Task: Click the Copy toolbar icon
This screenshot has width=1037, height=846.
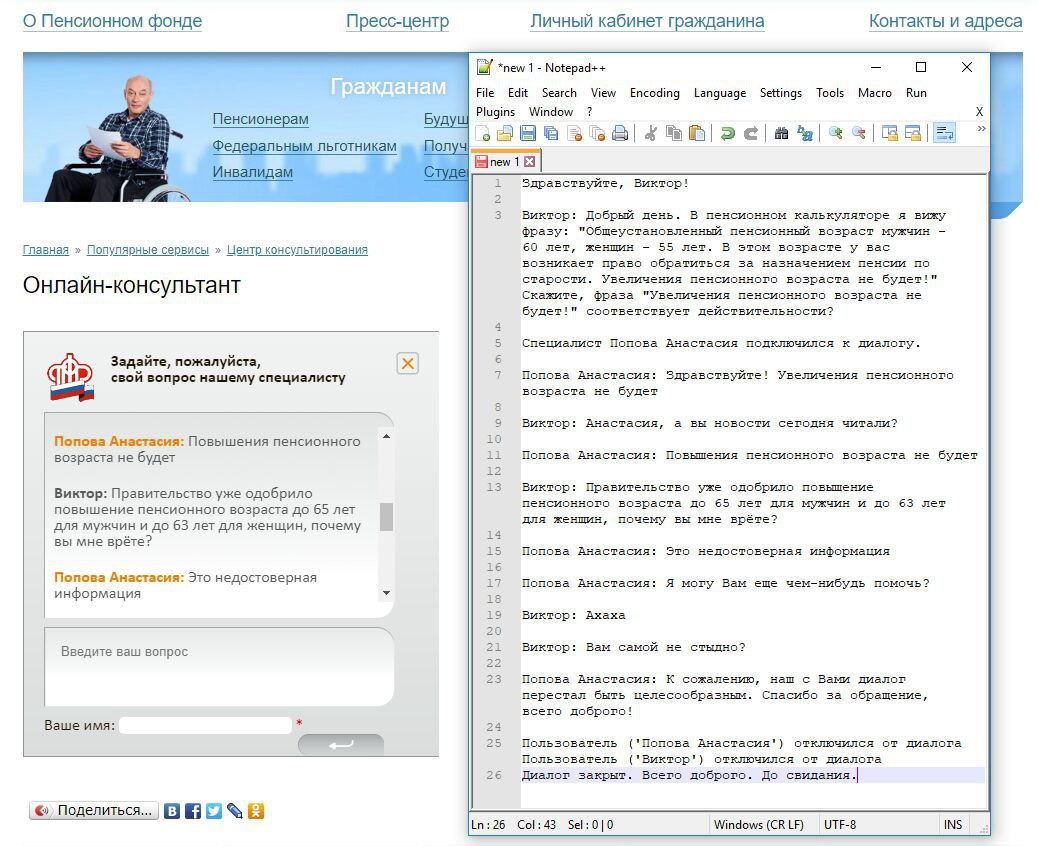Action: coord(674,134)
